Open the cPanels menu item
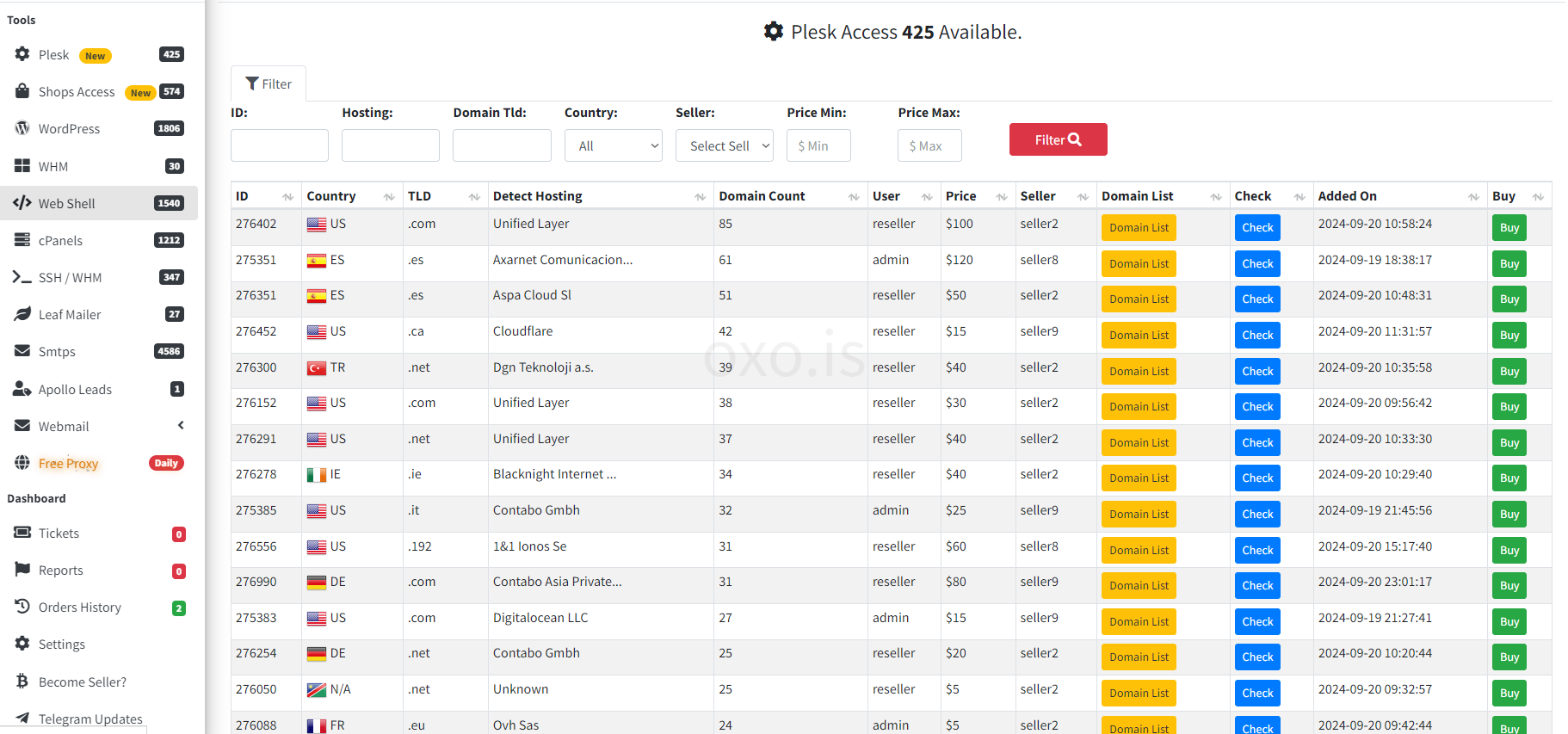The width and height of the screenshot is (1568, 734). coord(99,240)
